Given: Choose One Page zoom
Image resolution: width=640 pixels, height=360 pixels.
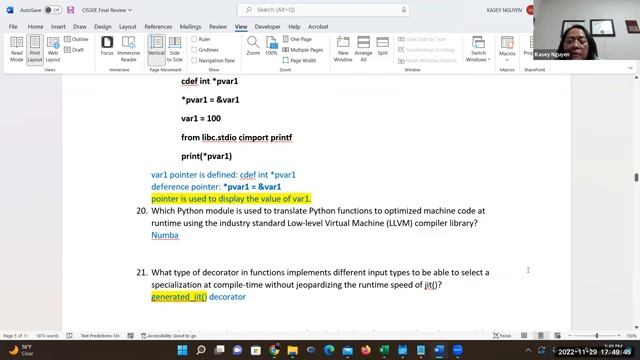Looking at the screenshot, I should (x=297, y=39).
